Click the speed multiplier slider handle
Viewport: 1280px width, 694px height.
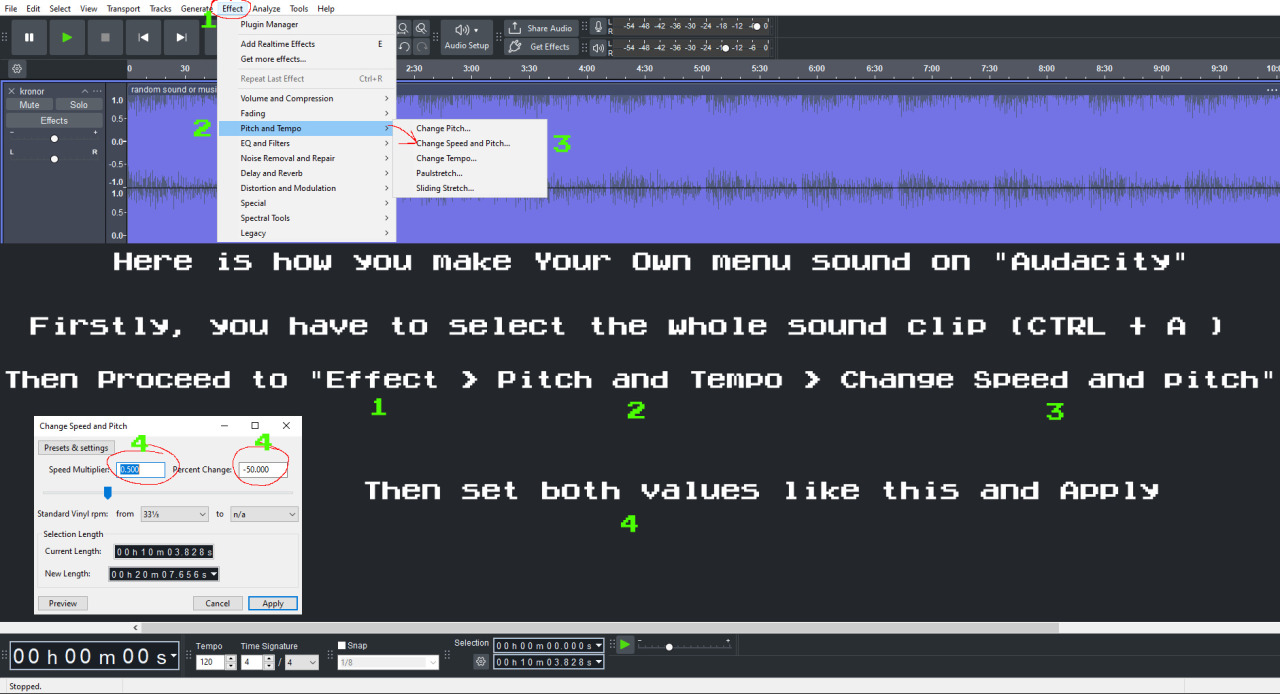coord(107,492)
